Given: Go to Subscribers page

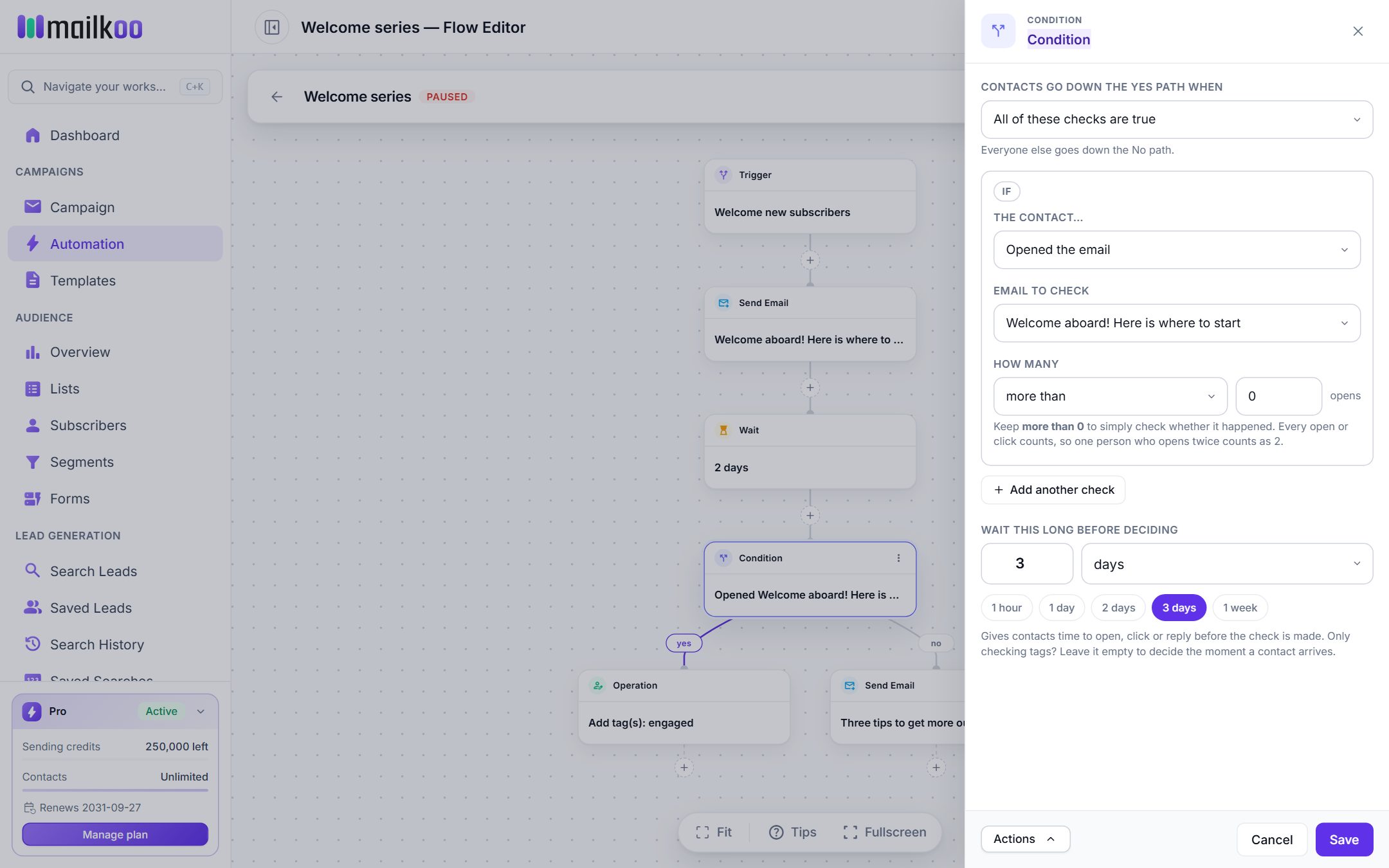Looking at the screenshot, I should coord(115,426).
